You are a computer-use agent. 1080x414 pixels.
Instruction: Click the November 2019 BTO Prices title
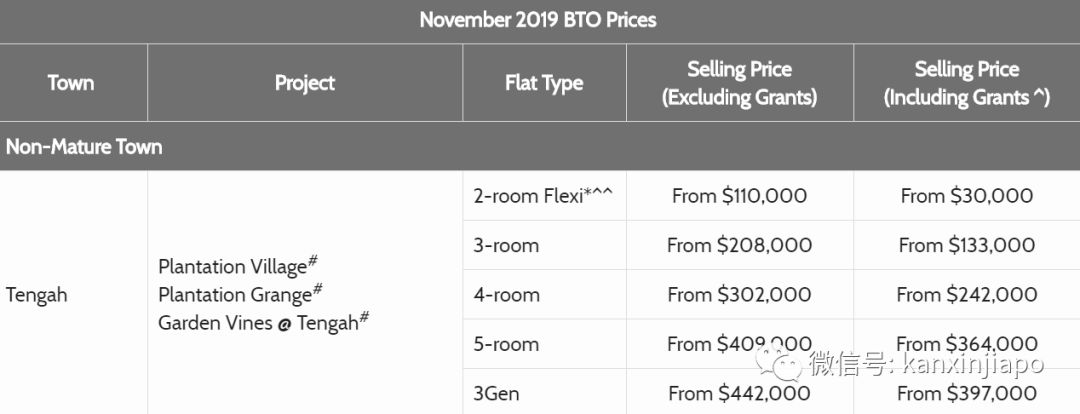tap(538, 20)
